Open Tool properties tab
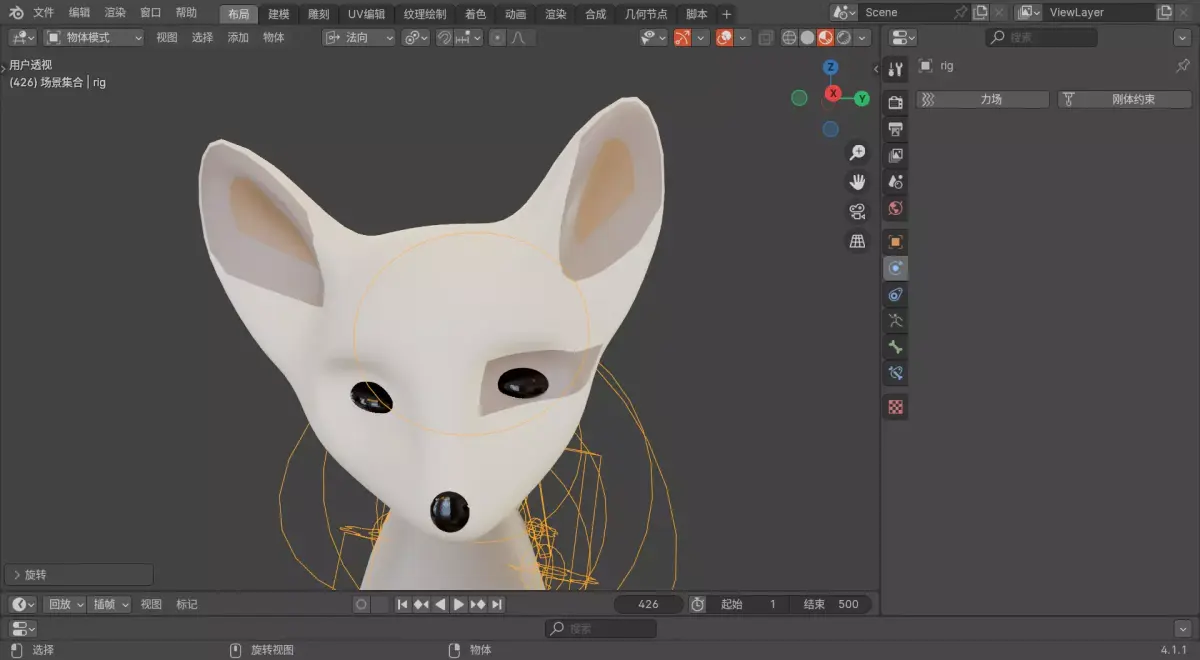This screenshot has height=660, width=1200. 895,69
